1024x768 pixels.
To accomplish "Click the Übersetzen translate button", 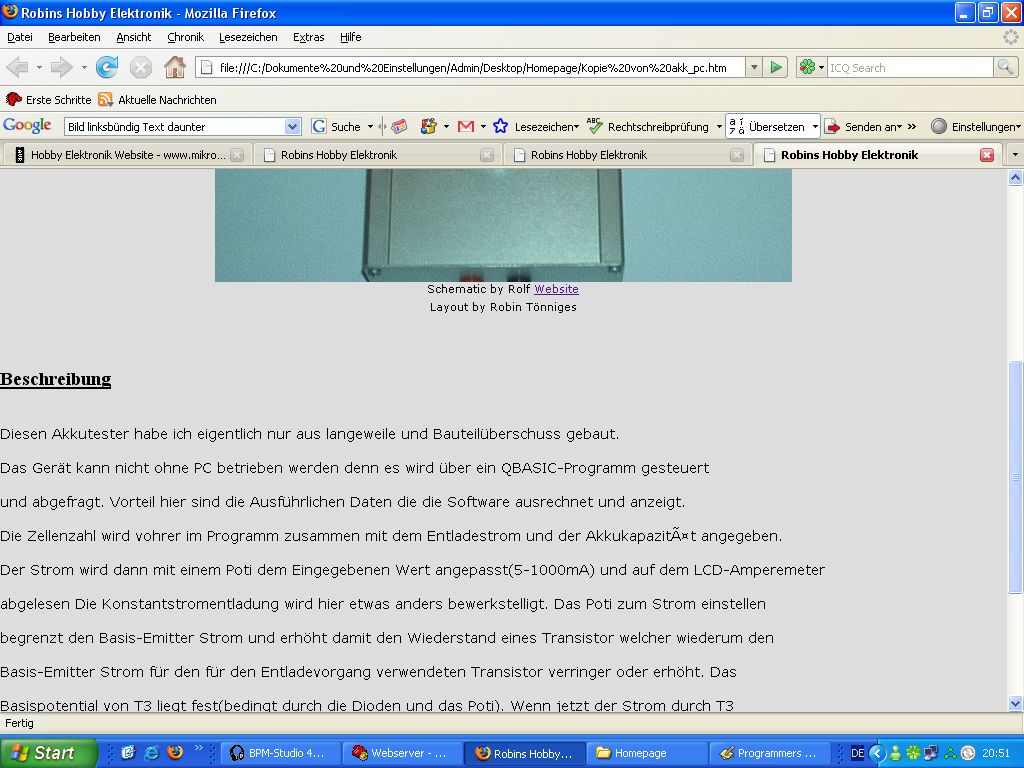I will [767, 126].
